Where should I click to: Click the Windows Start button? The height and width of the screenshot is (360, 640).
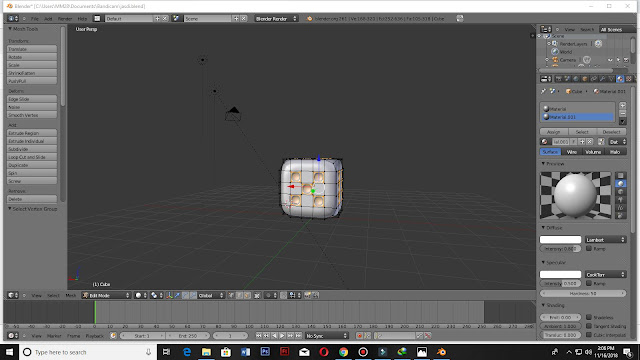[x=9, y=352]
